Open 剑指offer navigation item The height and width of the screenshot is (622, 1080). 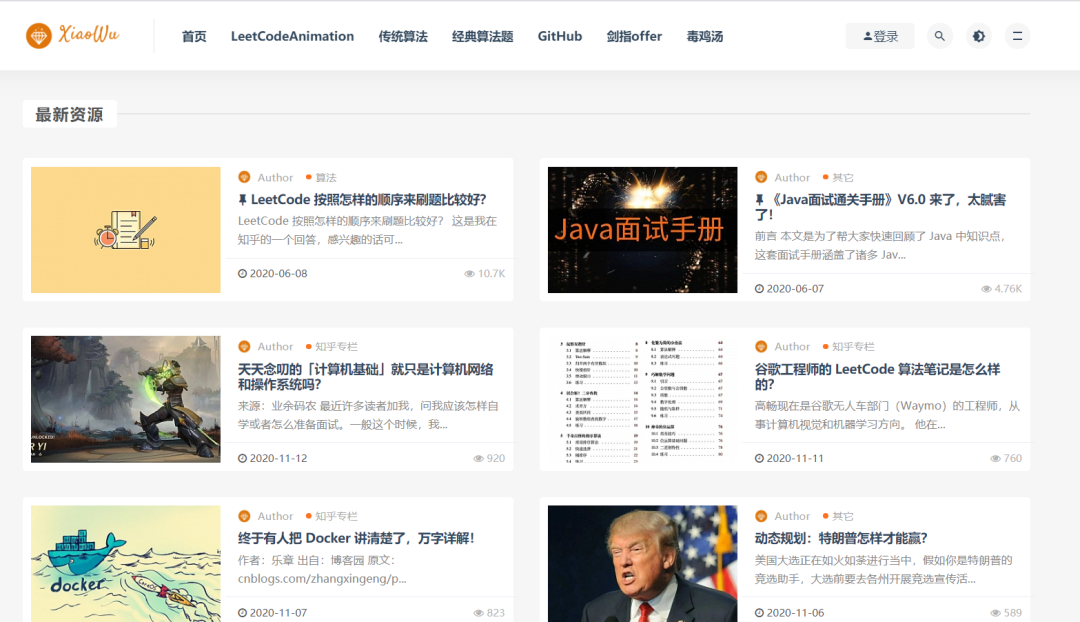(x=634, y=36)
